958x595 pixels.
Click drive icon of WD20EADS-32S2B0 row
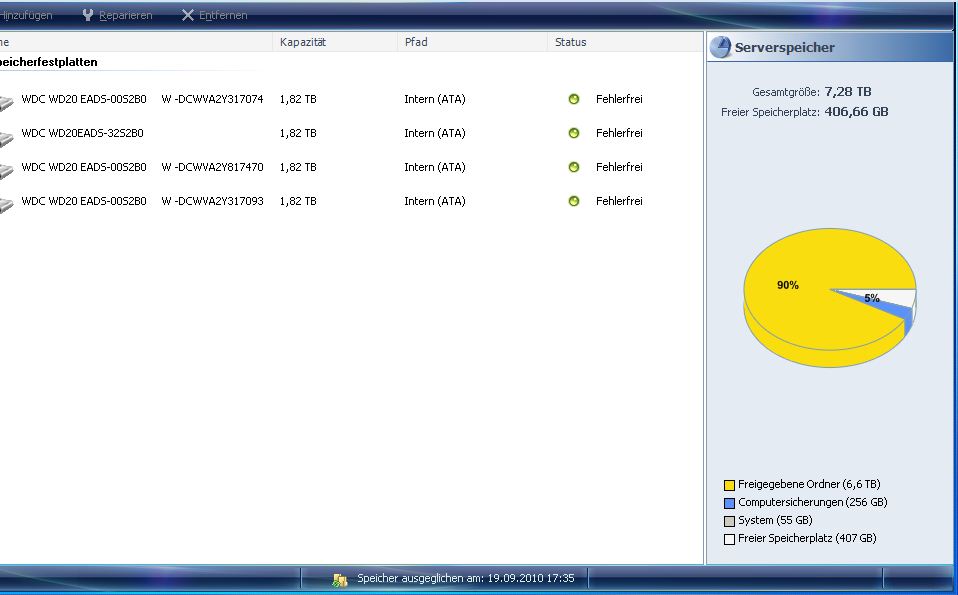[x=5, y=139]
